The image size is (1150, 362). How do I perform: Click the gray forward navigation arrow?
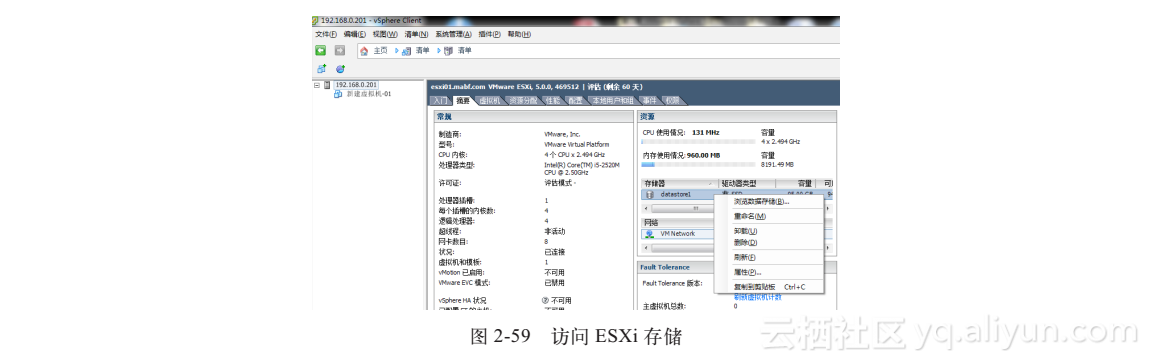340,51
